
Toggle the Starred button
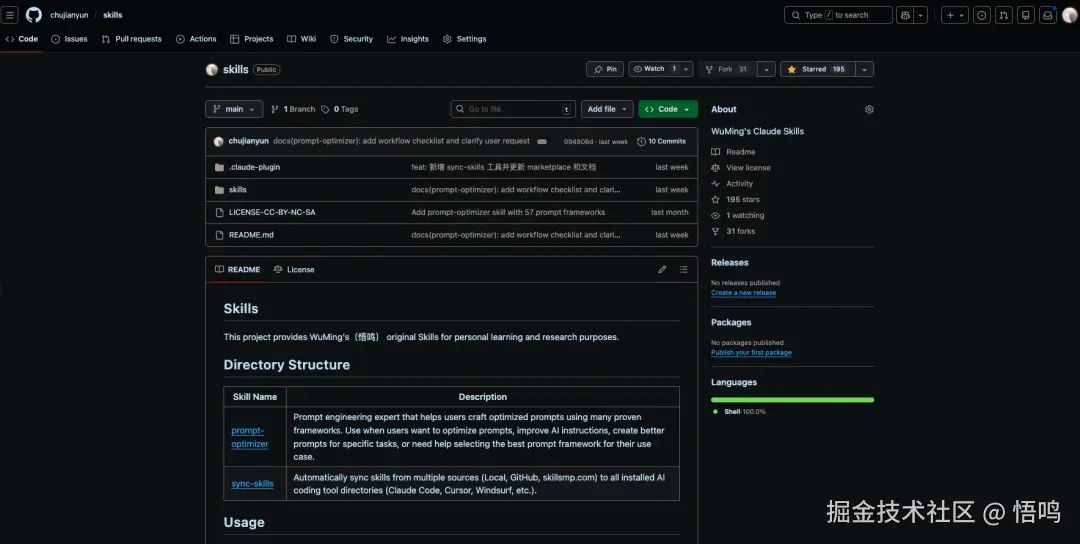point(818,69)
